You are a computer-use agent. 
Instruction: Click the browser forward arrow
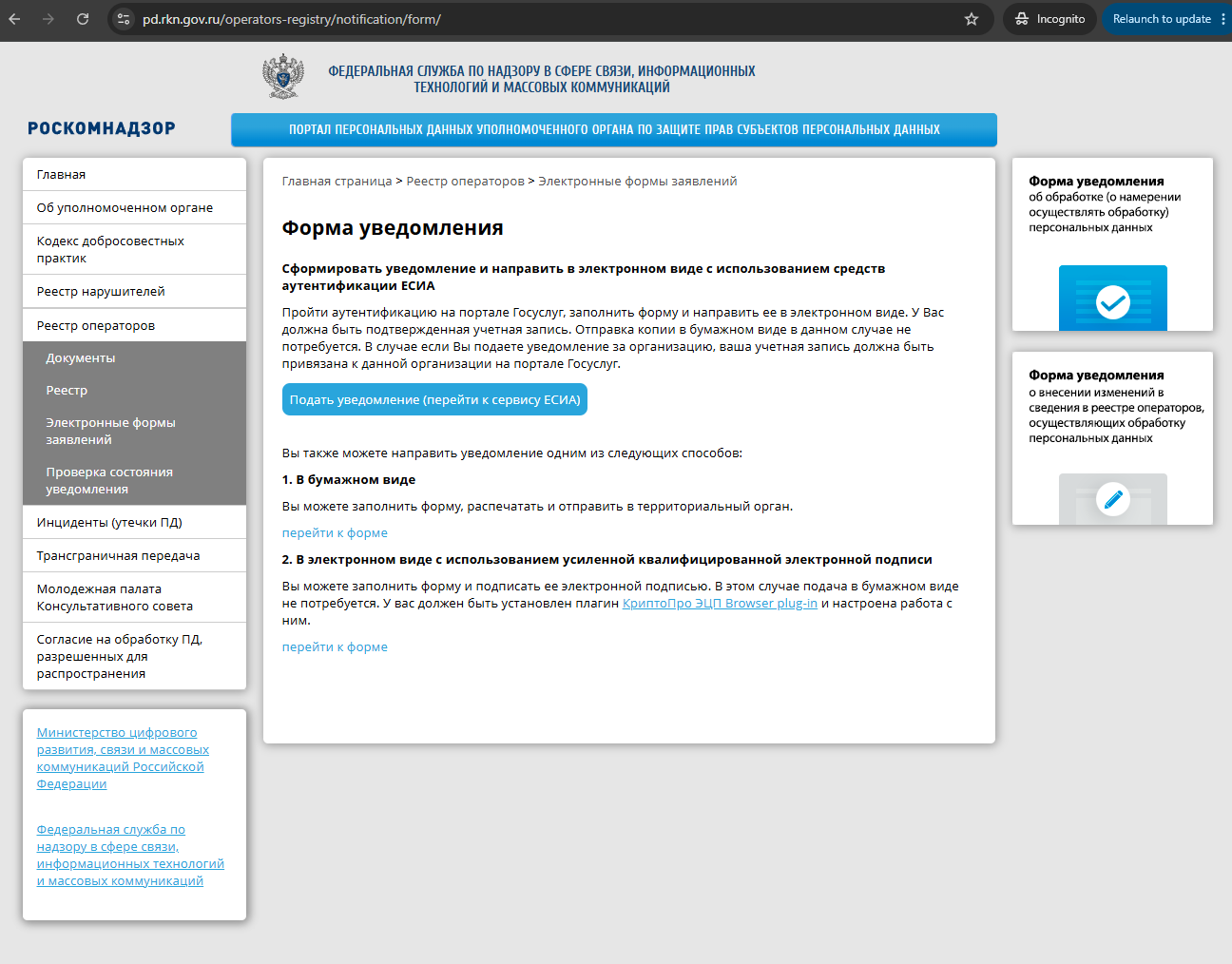point(48,19)
